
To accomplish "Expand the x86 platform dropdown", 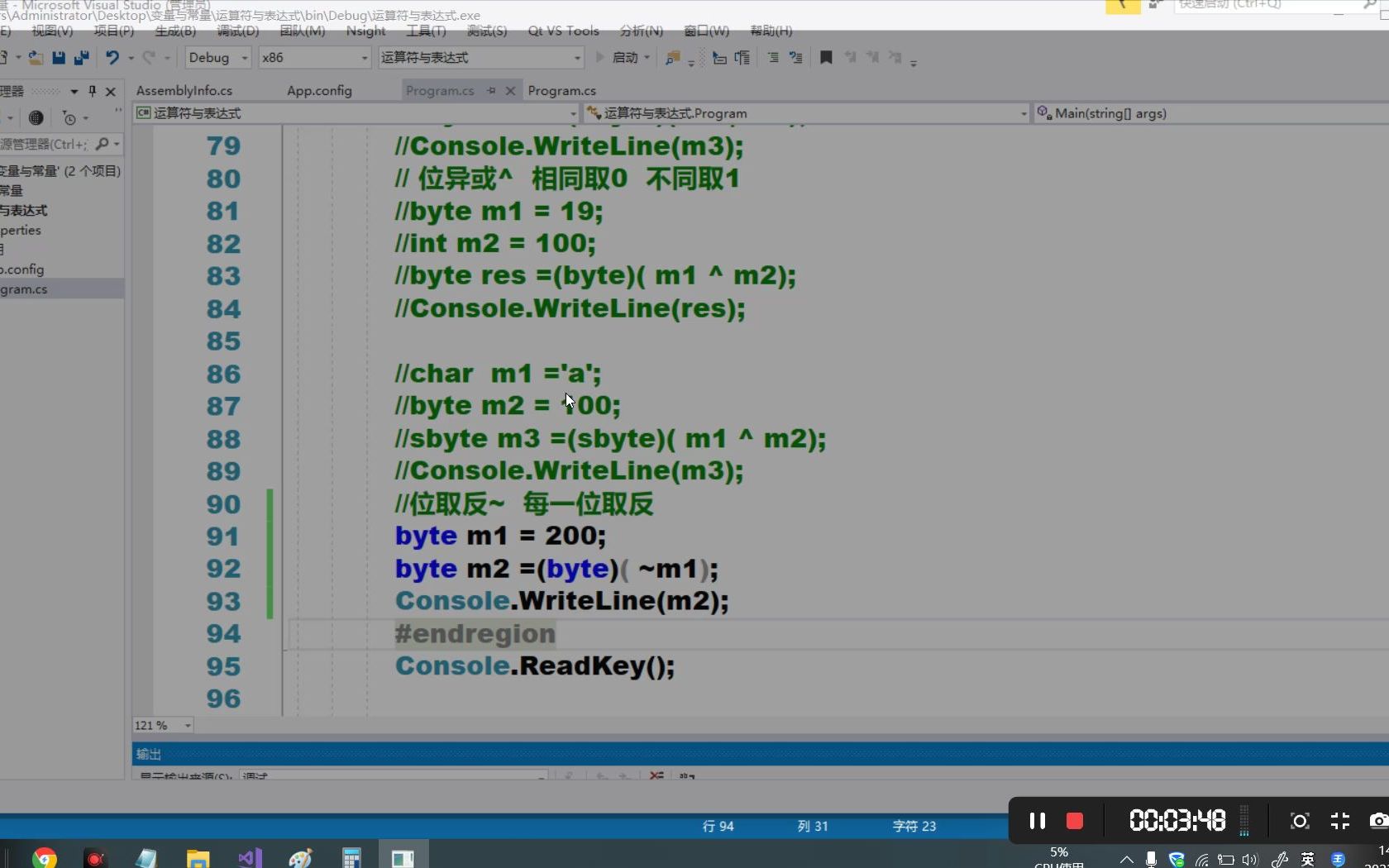I will coord(313,58).
